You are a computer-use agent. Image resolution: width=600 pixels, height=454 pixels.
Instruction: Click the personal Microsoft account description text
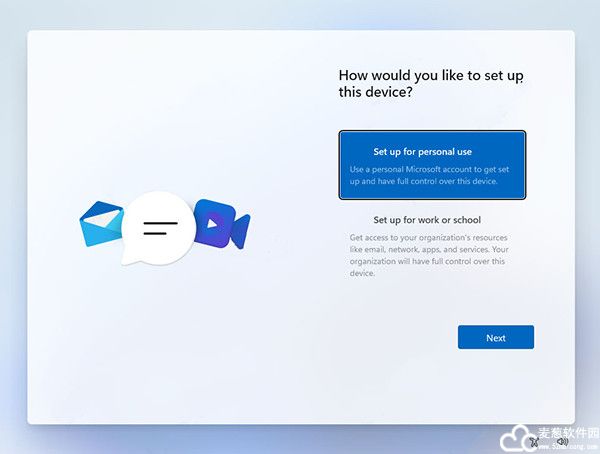(x=429, y=175)
